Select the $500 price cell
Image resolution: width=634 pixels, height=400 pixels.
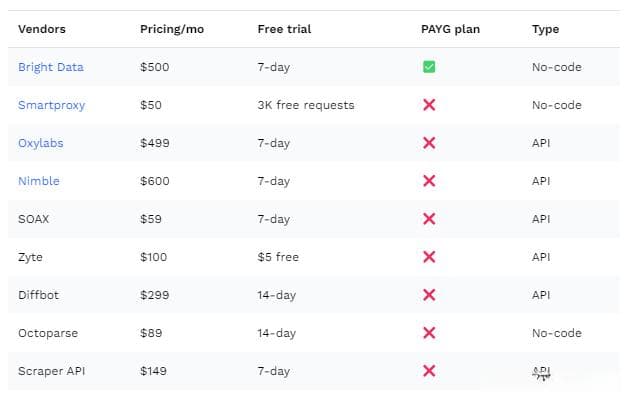pos(154,67)
